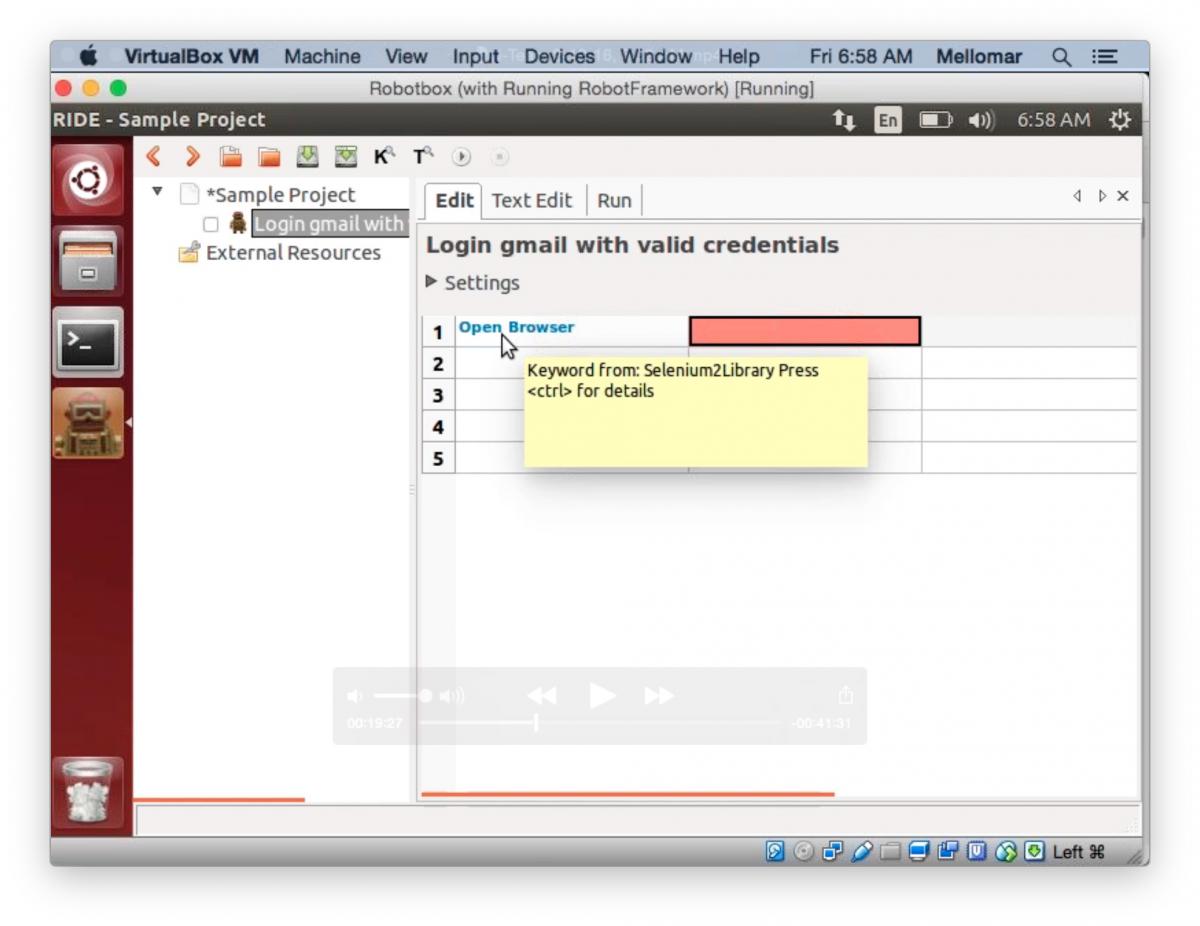Switch to the Edit tab
The image size is (1200, 926).
click(x=454, y=200)
